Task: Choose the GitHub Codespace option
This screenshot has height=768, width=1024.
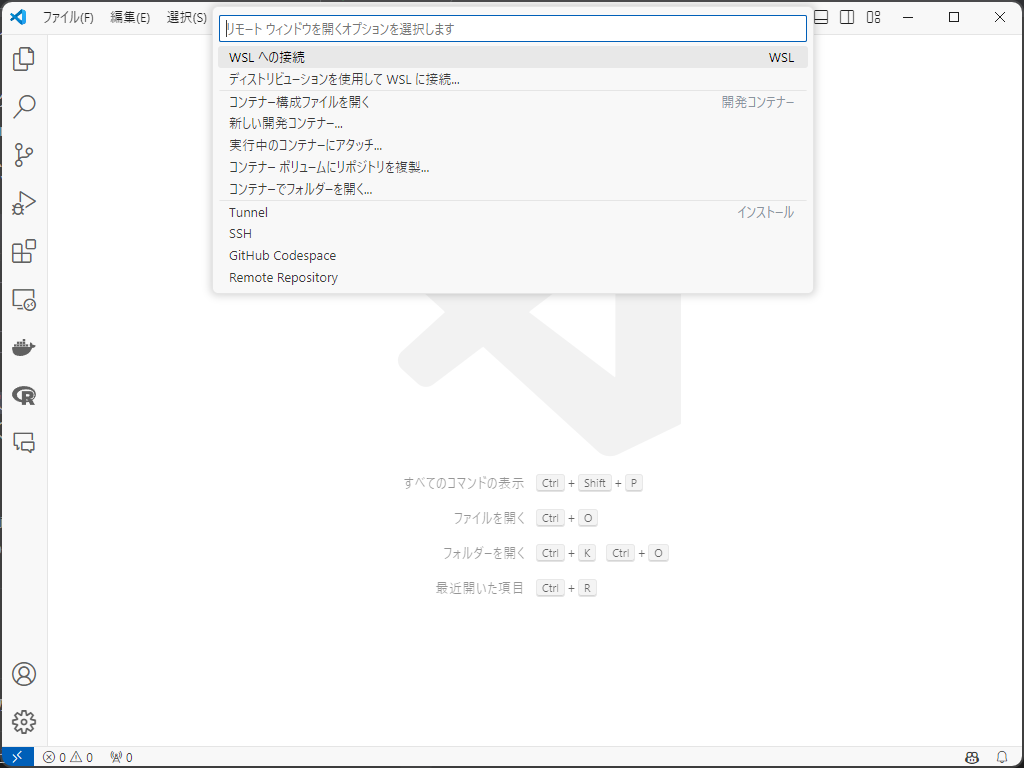Action: click(283, 256)
